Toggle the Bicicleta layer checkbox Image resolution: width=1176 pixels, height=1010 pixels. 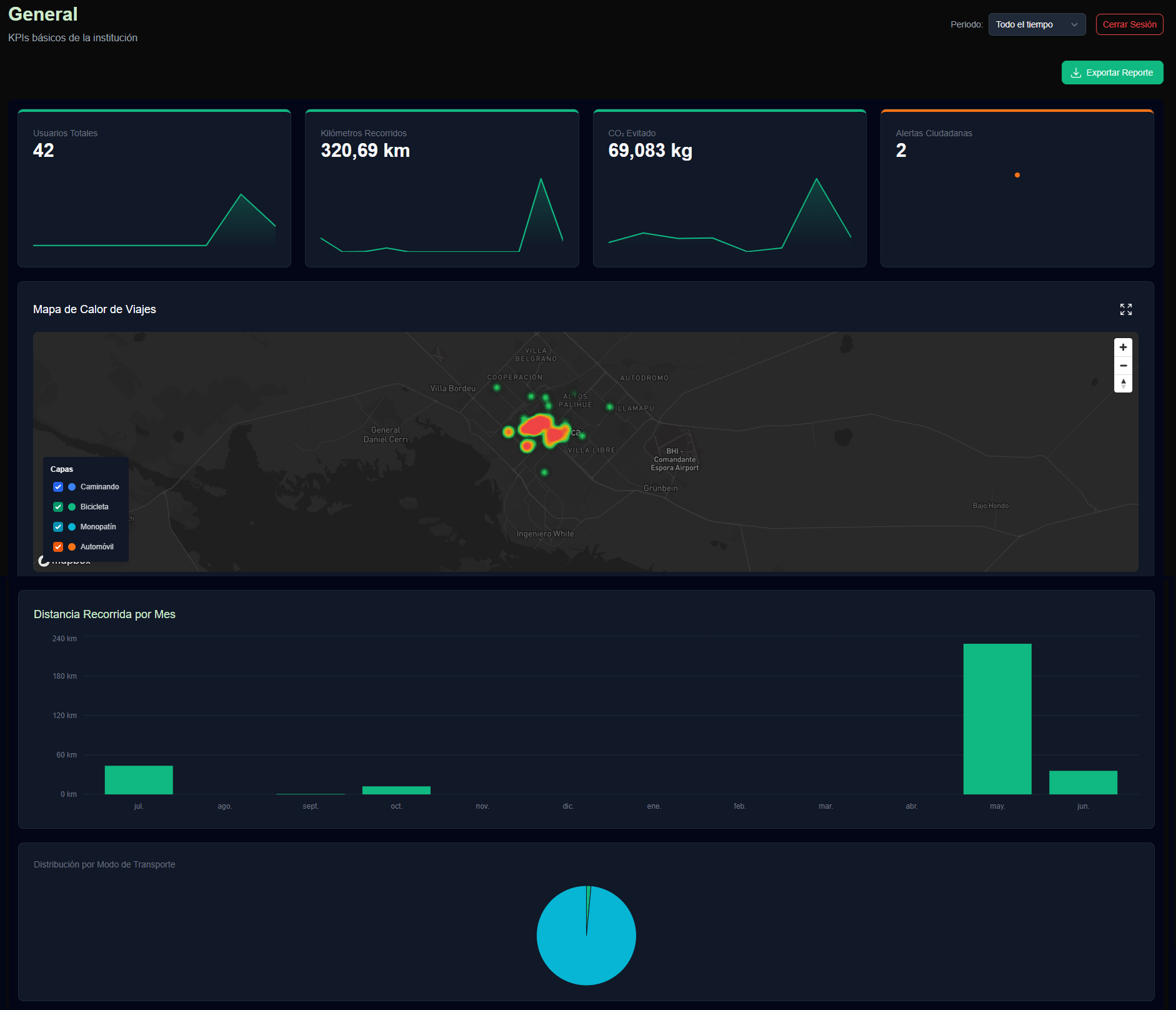(58, 507)
